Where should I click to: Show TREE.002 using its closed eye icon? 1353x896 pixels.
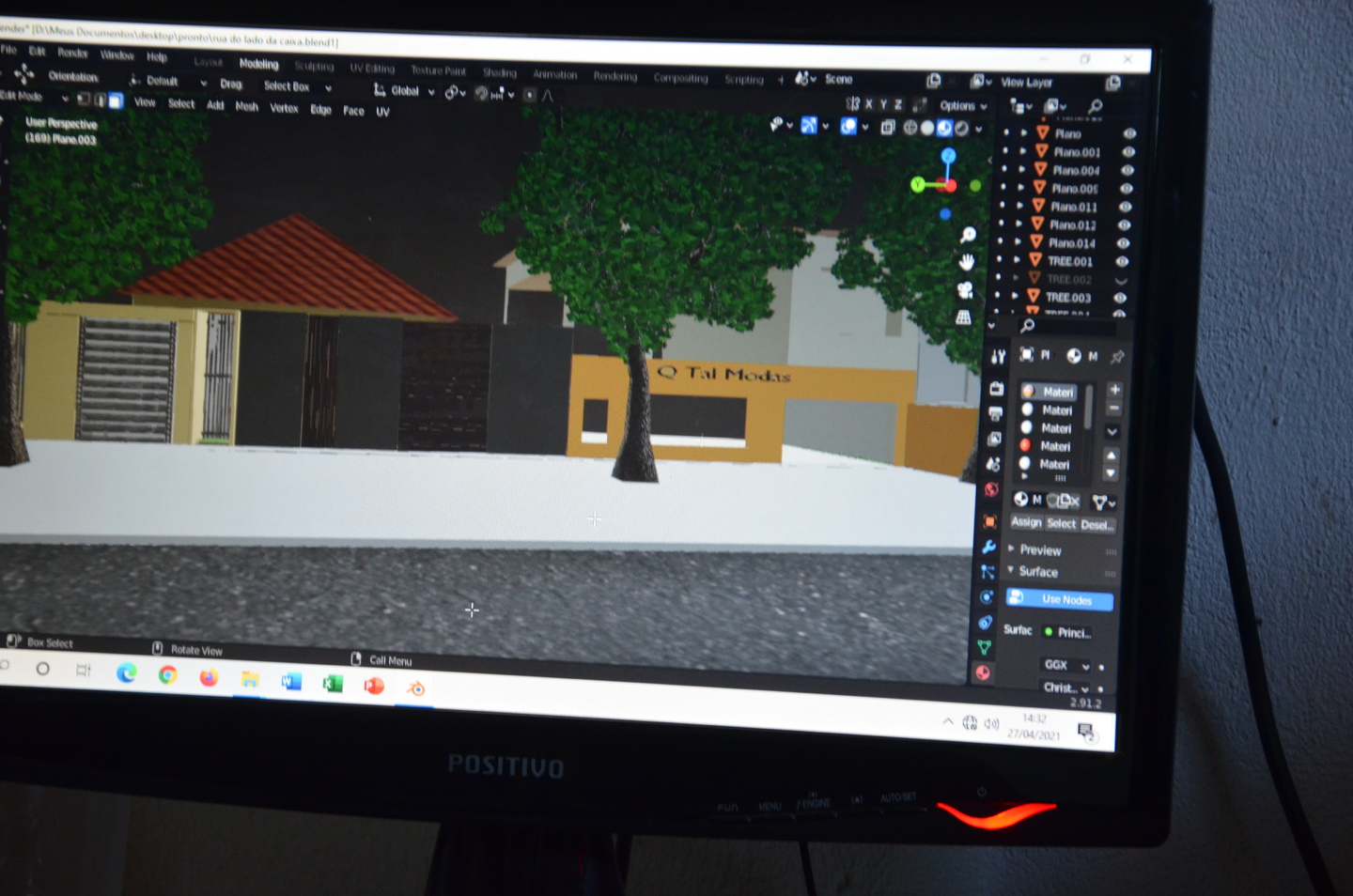1121,281
